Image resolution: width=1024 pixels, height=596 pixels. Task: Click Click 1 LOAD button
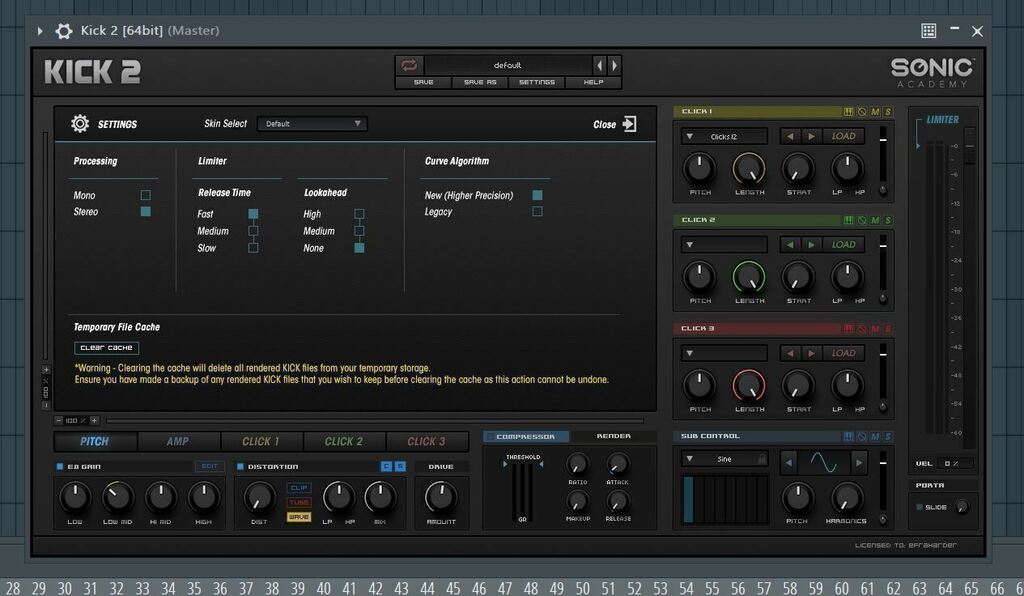(x=843, y=136)
